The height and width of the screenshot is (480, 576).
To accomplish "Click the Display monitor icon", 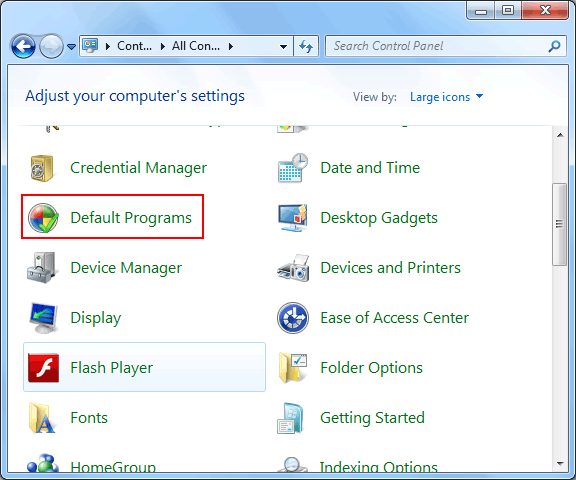I will pyautogui.click(x=43, y=318).
